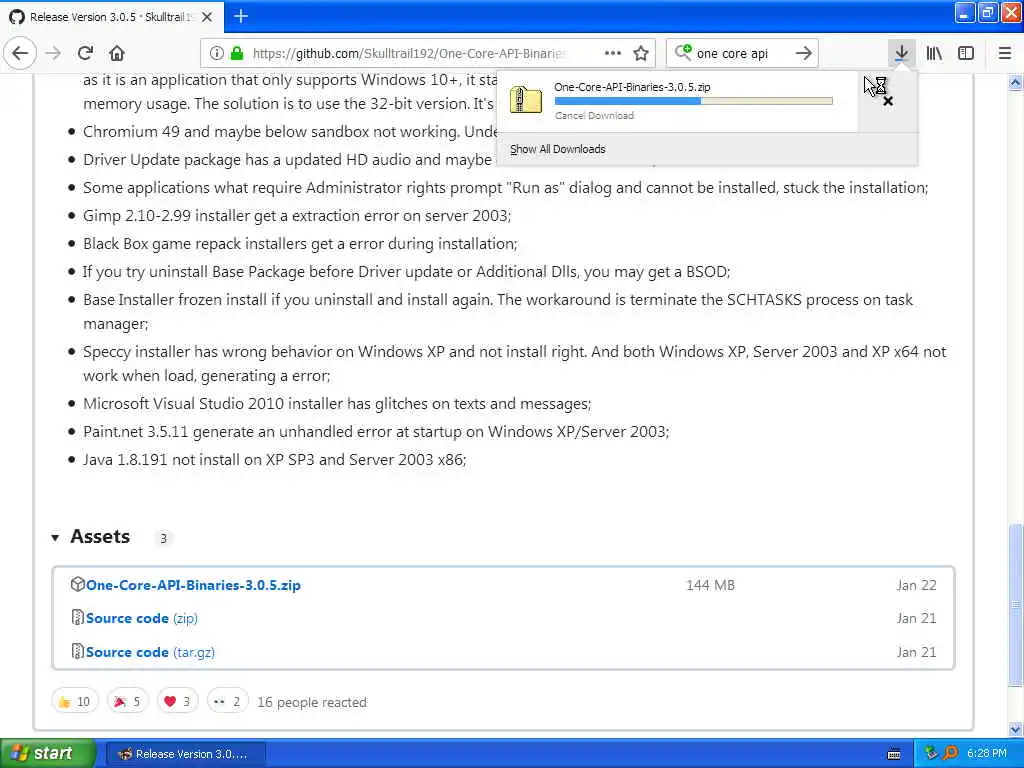Reload the current page
The image size is (1024, 768).
86,53
